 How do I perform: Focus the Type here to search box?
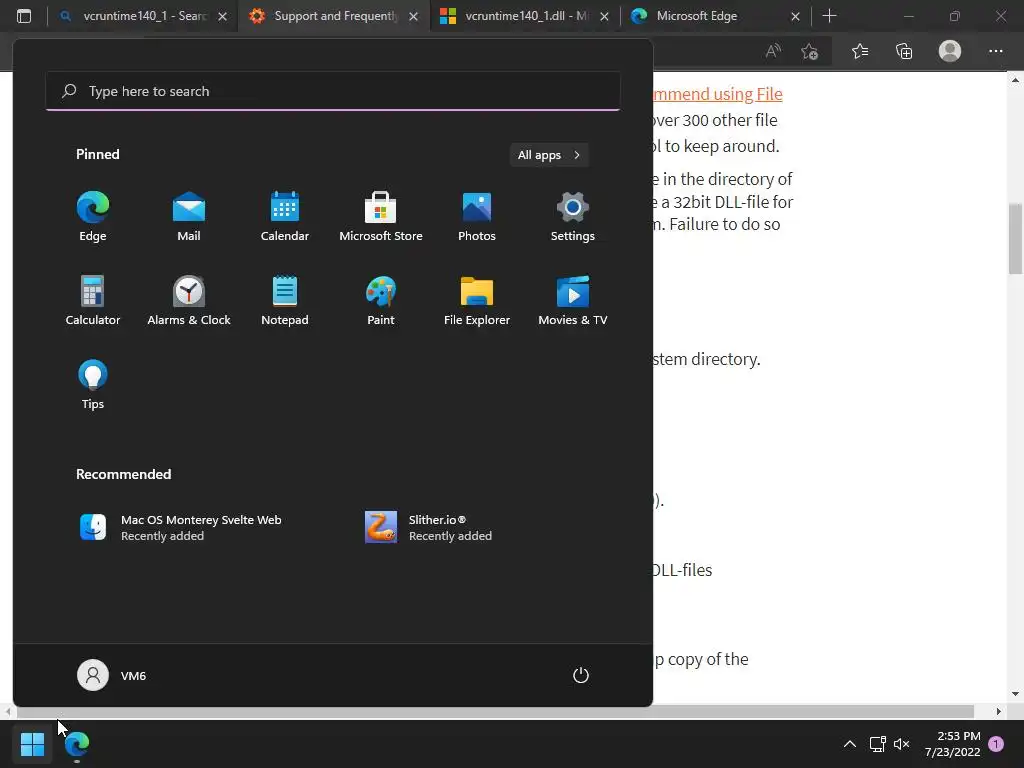pos(333,91)
